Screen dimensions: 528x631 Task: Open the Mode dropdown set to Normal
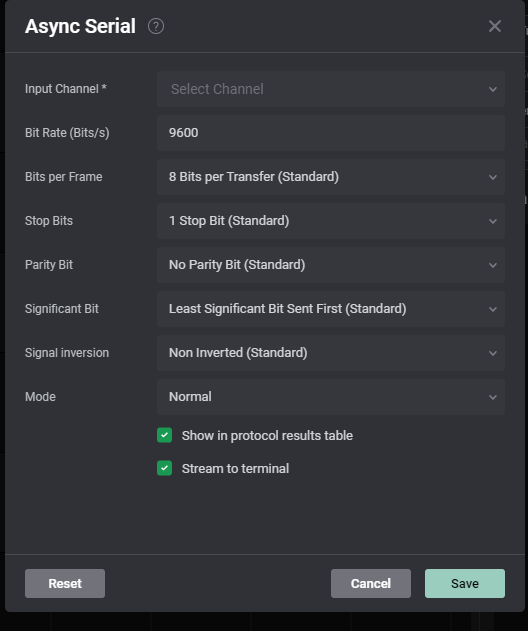coord(331,397)
